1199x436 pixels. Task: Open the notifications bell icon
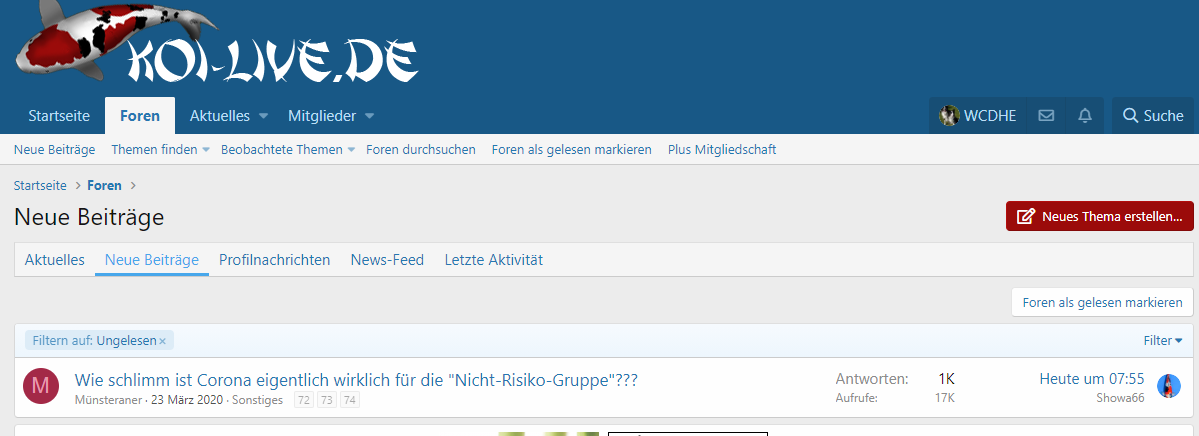[1084, 116]
